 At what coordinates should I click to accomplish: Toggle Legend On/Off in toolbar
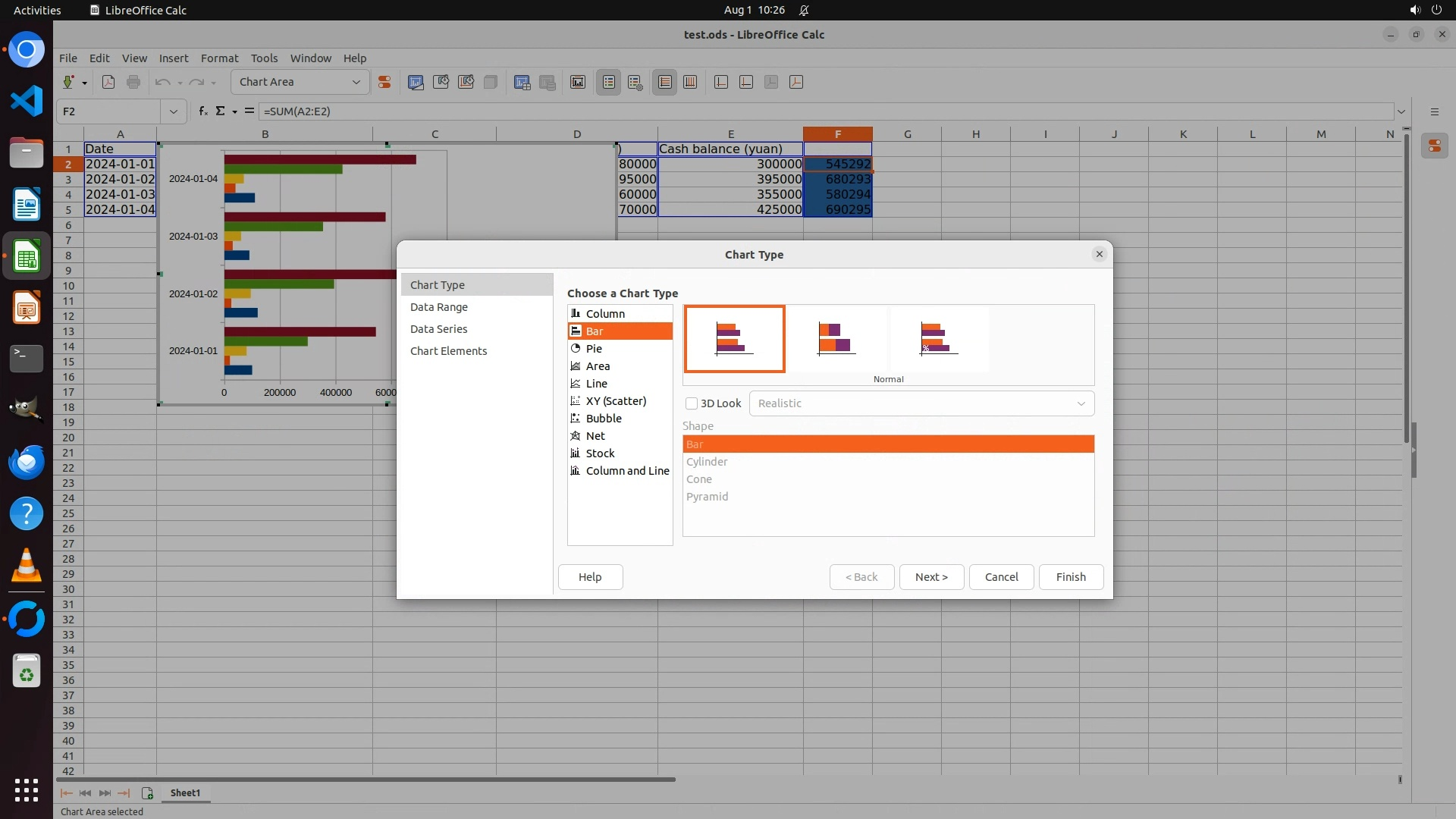click(609, 83)
